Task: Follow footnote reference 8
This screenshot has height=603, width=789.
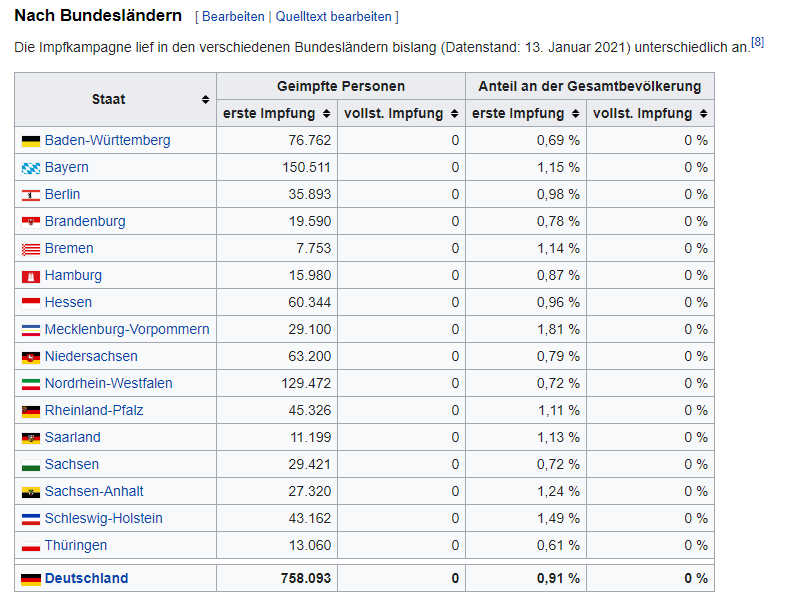Action: point(758,41)
